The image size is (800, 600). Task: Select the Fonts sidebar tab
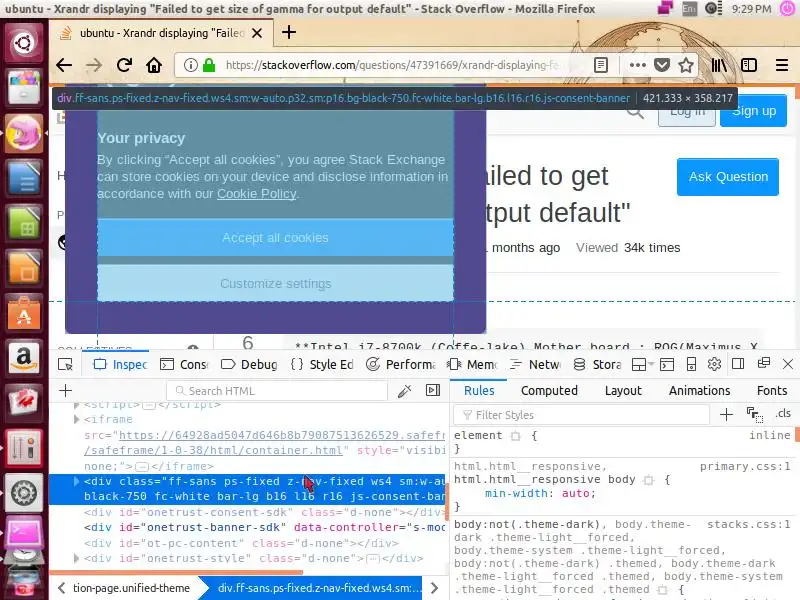pos(772,391)
